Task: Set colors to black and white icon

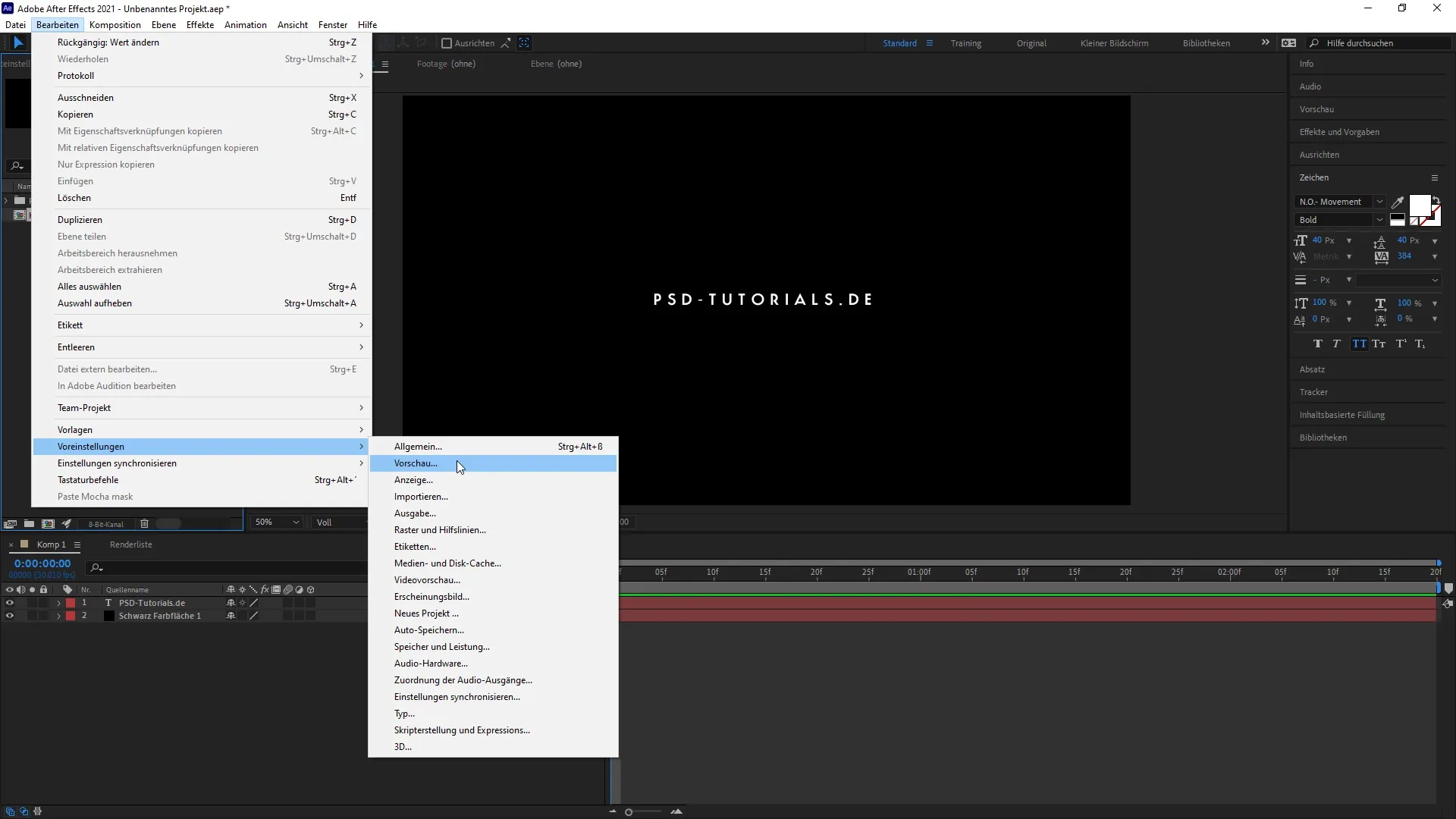Action: tap(1398, 220)
